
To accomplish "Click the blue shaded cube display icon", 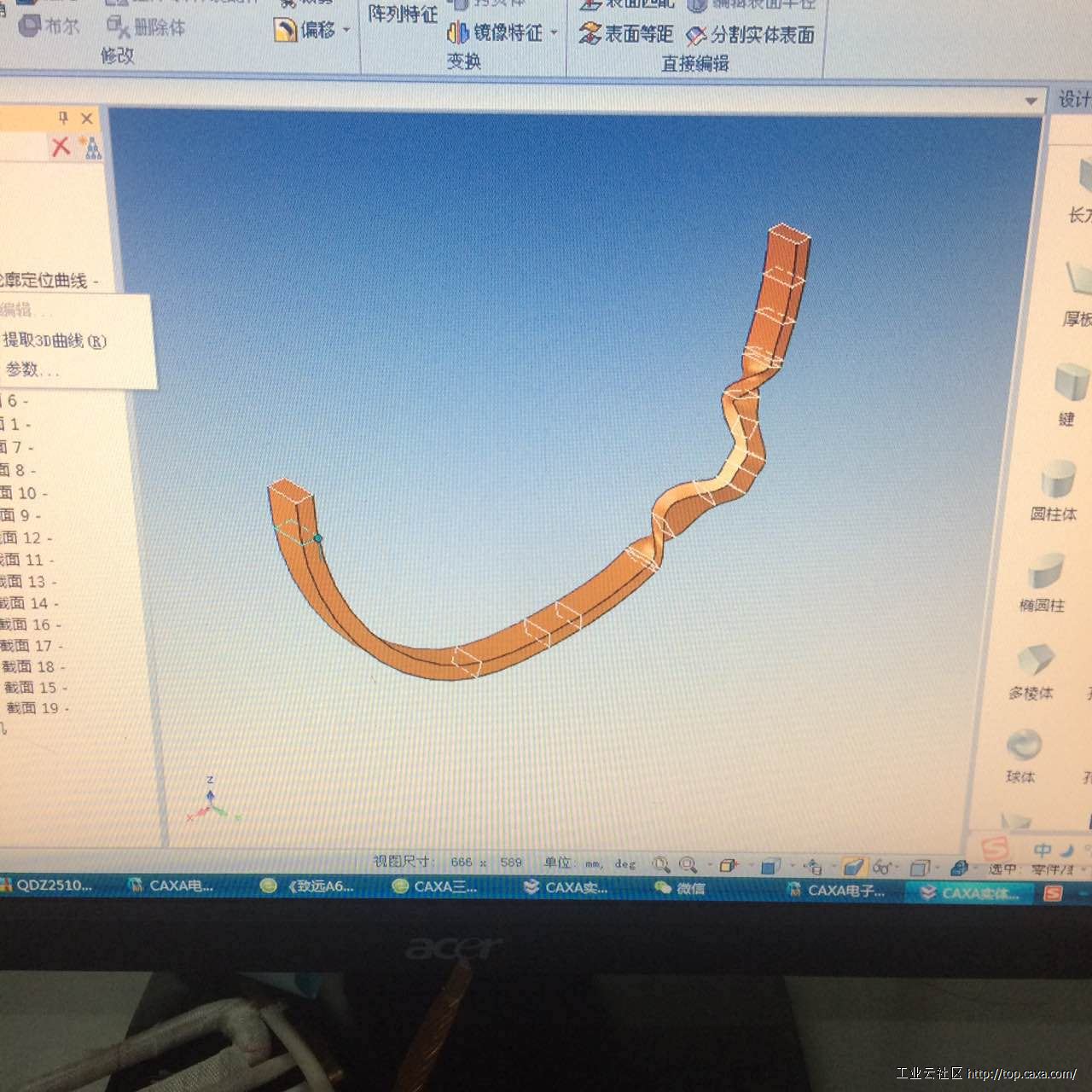I will pos(770,867).
